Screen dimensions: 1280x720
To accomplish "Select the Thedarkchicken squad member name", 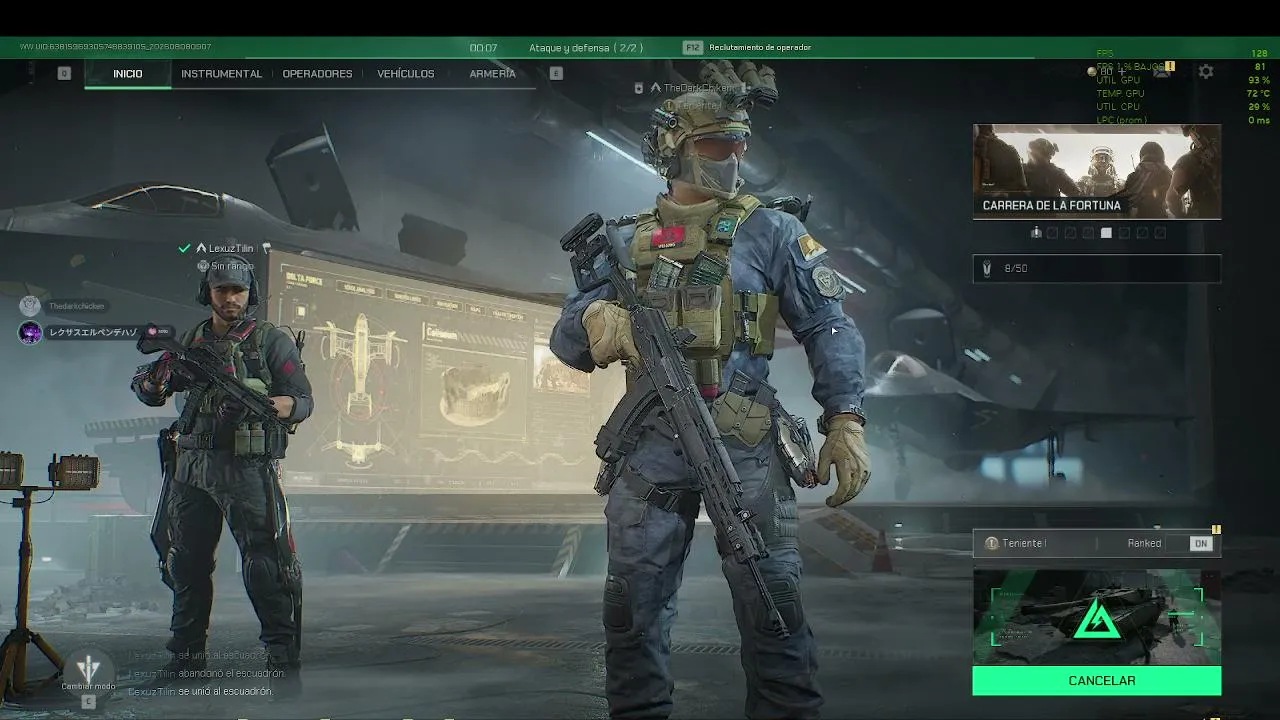I will pos(77,306).
